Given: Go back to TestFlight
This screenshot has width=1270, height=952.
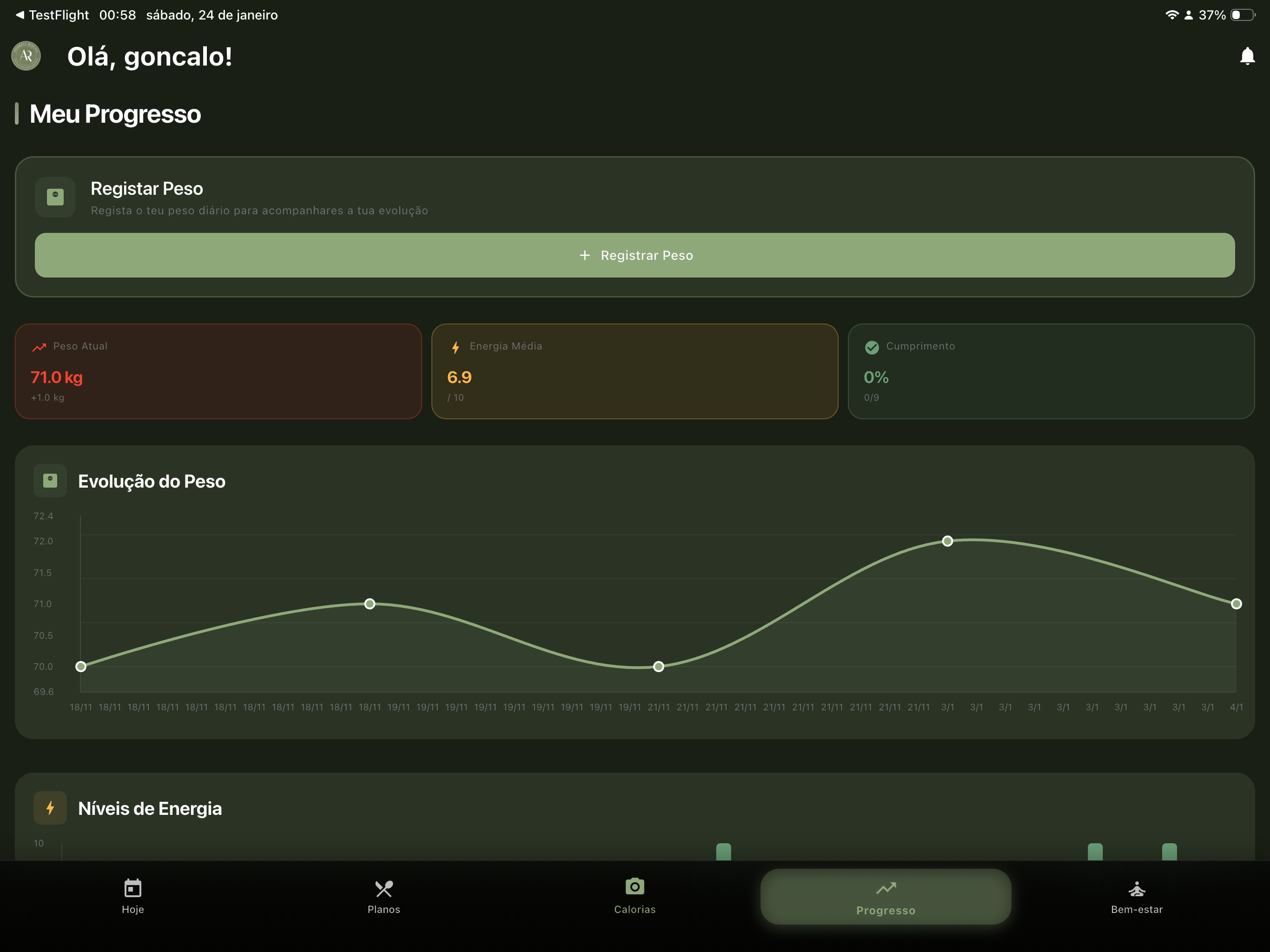Looking at the screenshot, I should (52, 15).
